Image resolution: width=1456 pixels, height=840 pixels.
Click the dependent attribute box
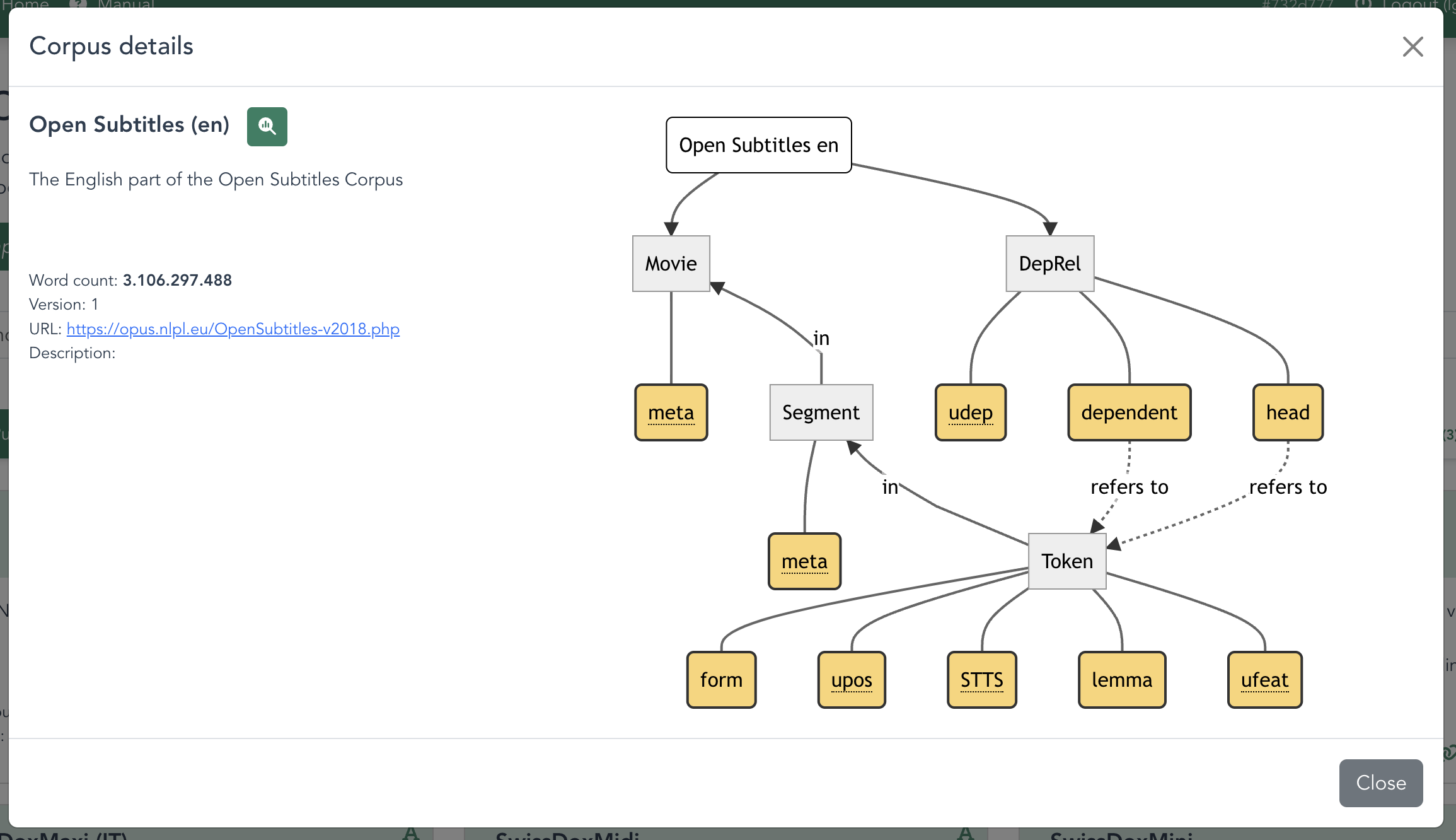[x=1129, y=412]
